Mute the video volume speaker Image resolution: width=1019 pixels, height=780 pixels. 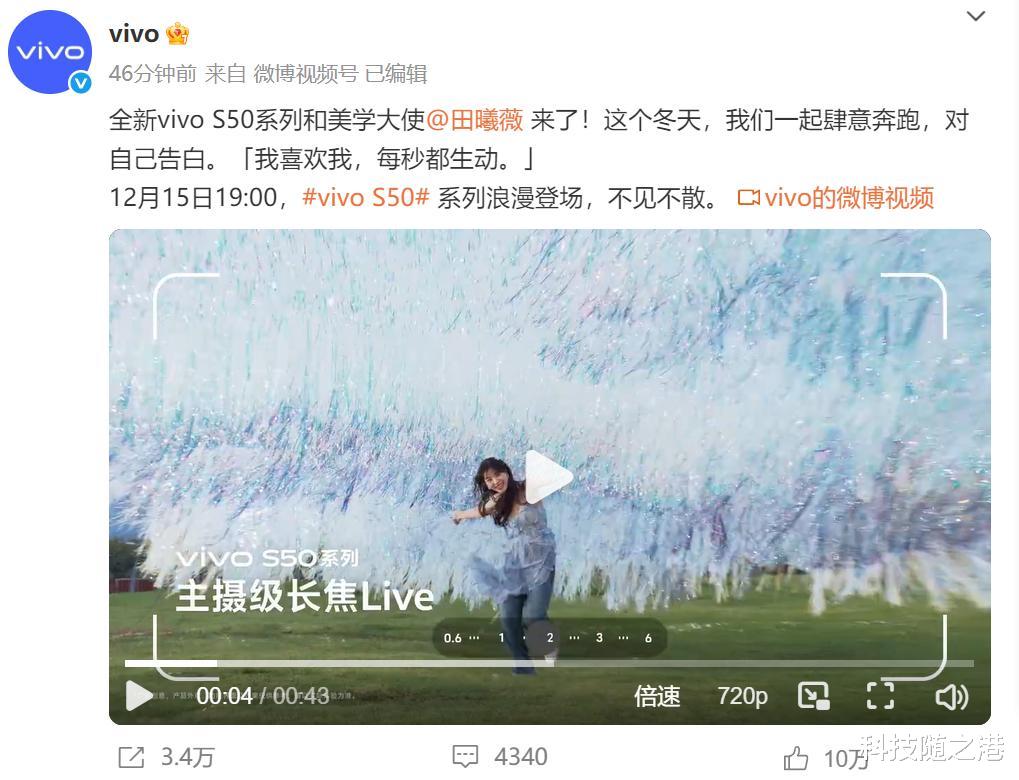[x=952, y=697]
